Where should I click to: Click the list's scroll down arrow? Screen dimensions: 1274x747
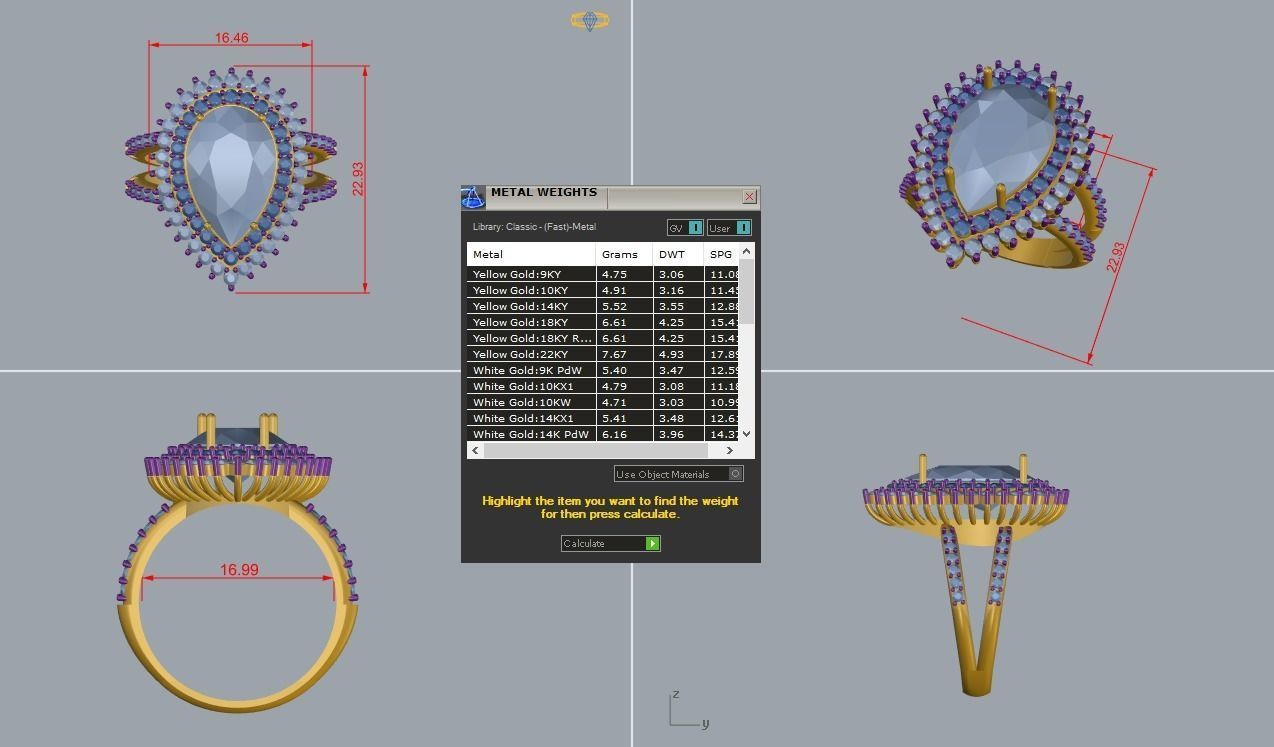pyautogui.click(x=746, y=435)
